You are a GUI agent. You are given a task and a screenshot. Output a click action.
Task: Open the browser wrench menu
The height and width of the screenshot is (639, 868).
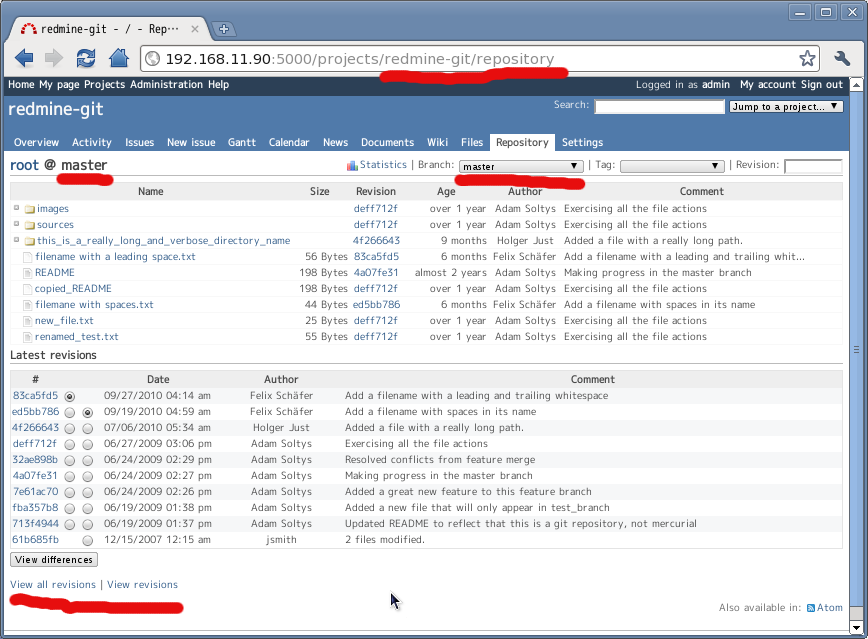tap(842, 58)
